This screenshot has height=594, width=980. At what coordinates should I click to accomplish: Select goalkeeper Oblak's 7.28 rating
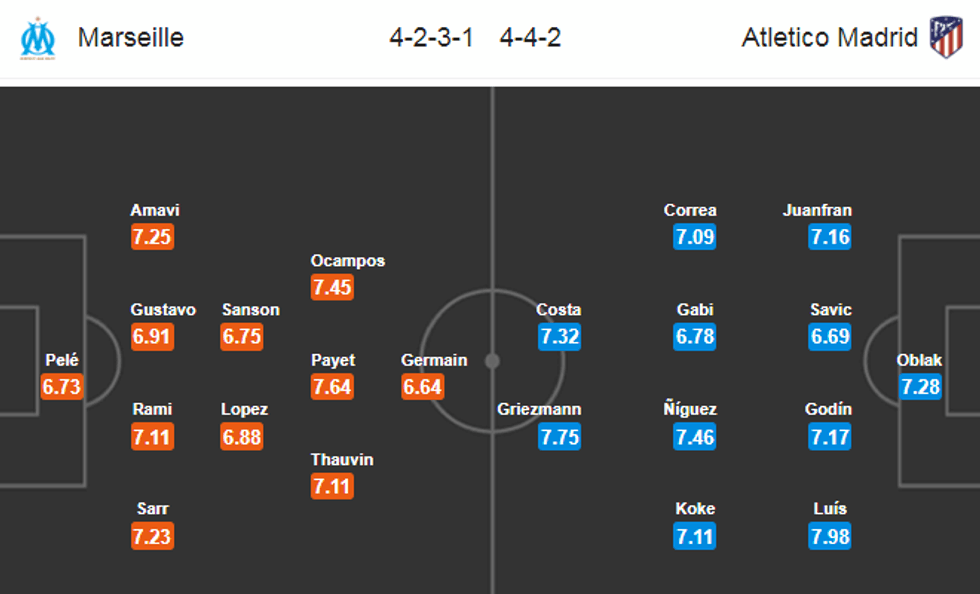(x=920, y=387)
